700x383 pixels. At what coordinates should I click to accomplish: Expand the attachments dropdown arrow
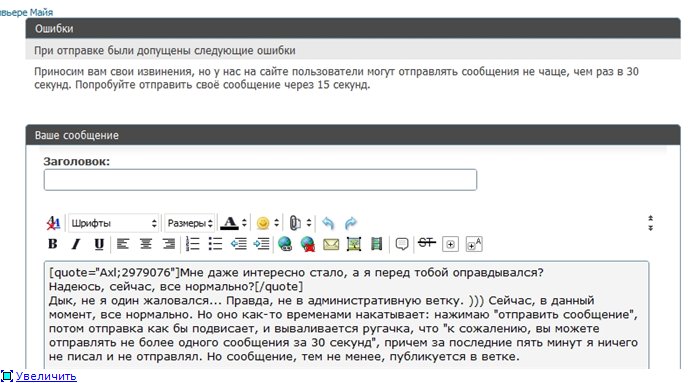coord(308,223)
